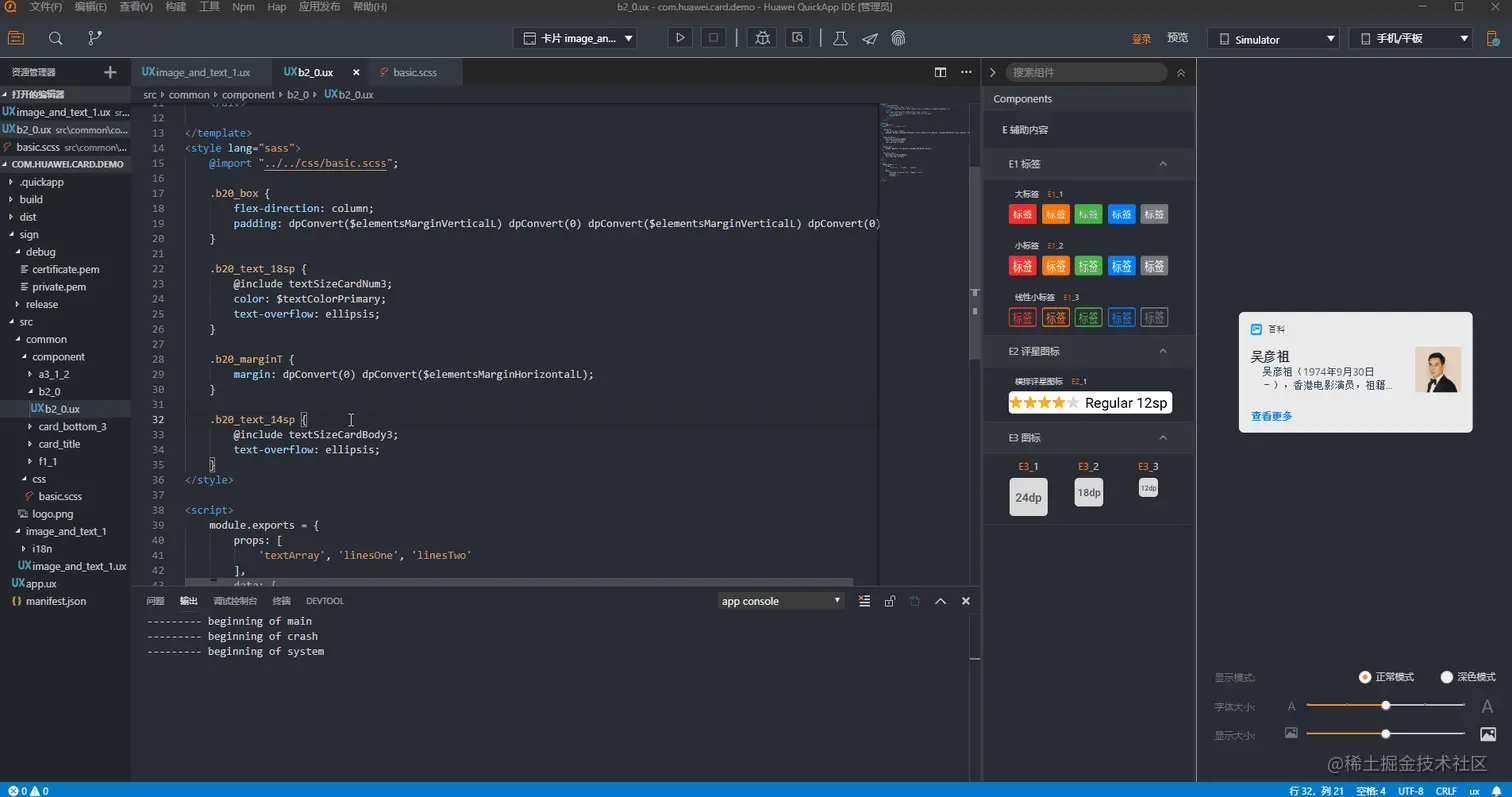
Task: Open the 手机/平板 device type dropdown
Action: coord(1410,39)
